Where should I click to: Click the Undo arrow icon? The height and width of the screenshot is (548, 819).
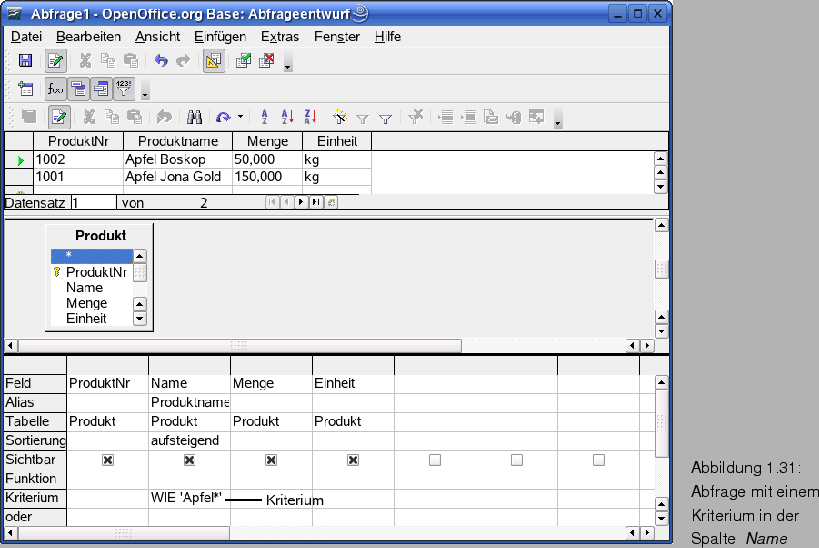pos(160,61)
